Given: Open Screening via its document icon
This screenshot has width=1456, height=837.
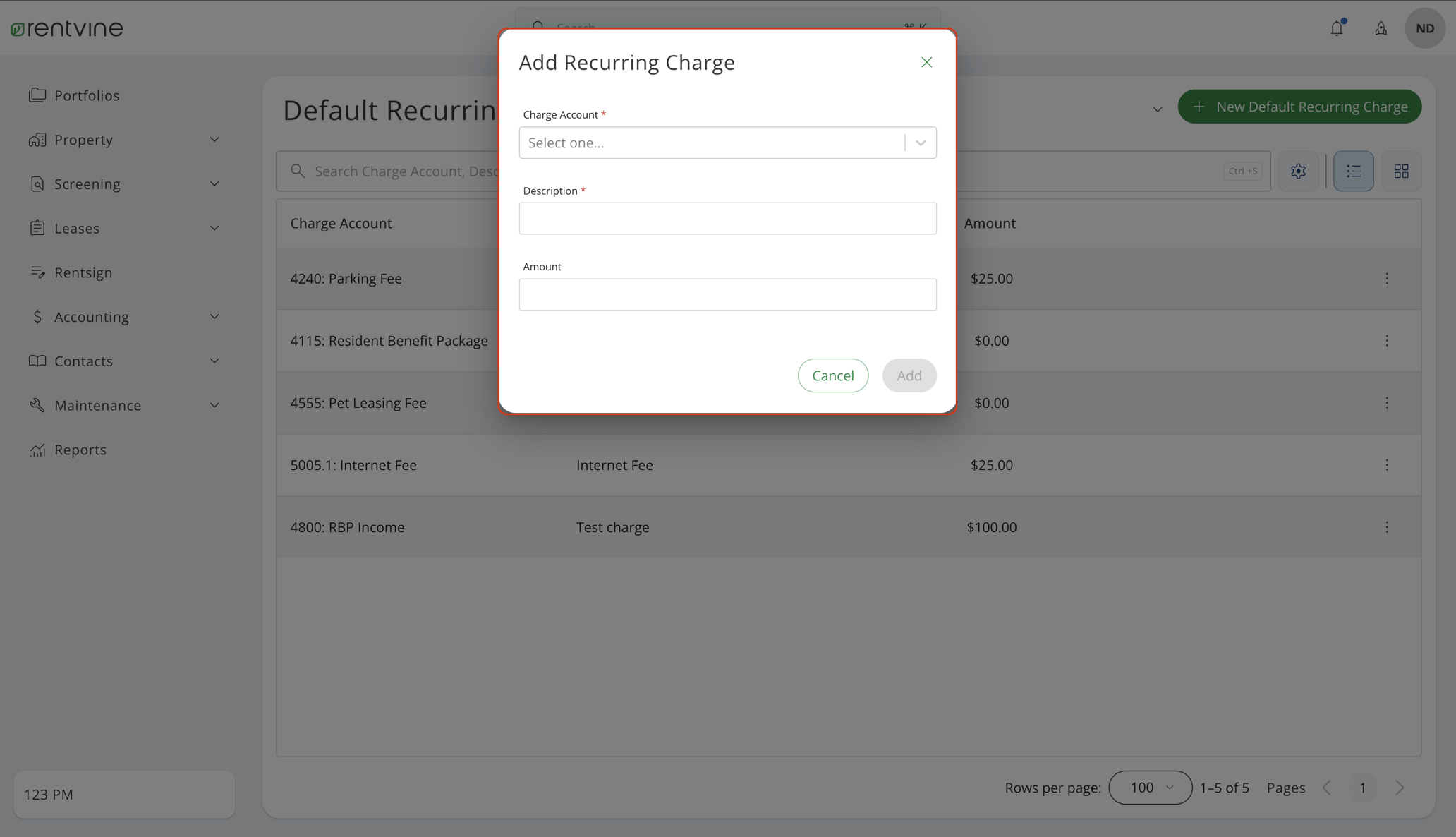Looking at the screenshot, I should 38,183.
